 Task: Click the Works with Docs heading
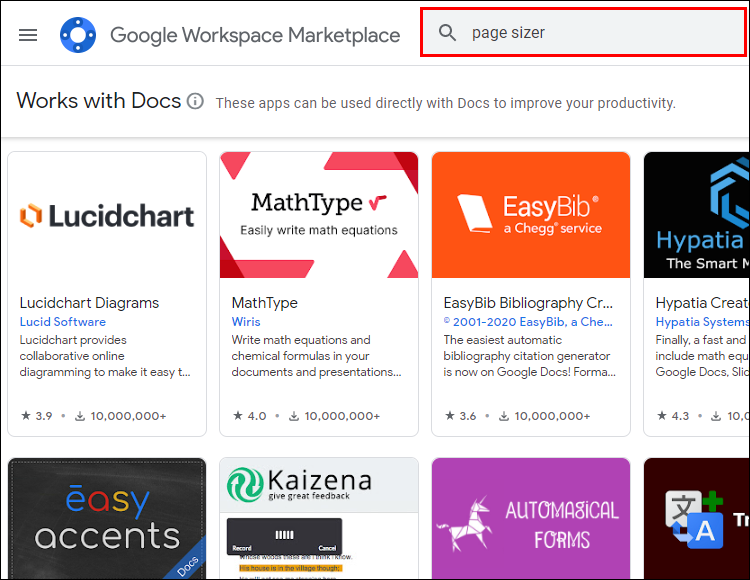click(x=99, y=101)
